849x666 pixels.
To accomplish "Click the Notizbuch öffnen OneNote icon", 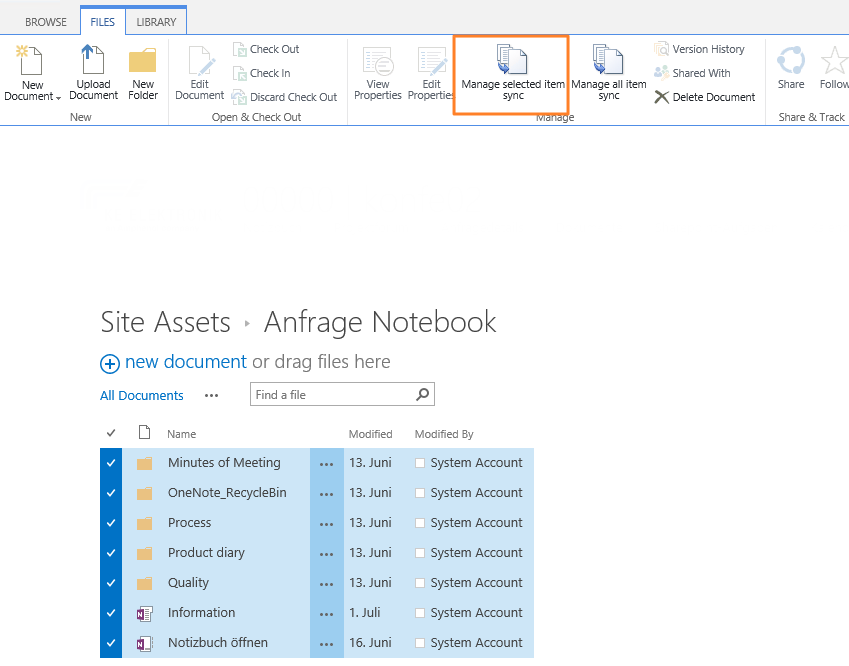I will (x=145, y=643).
